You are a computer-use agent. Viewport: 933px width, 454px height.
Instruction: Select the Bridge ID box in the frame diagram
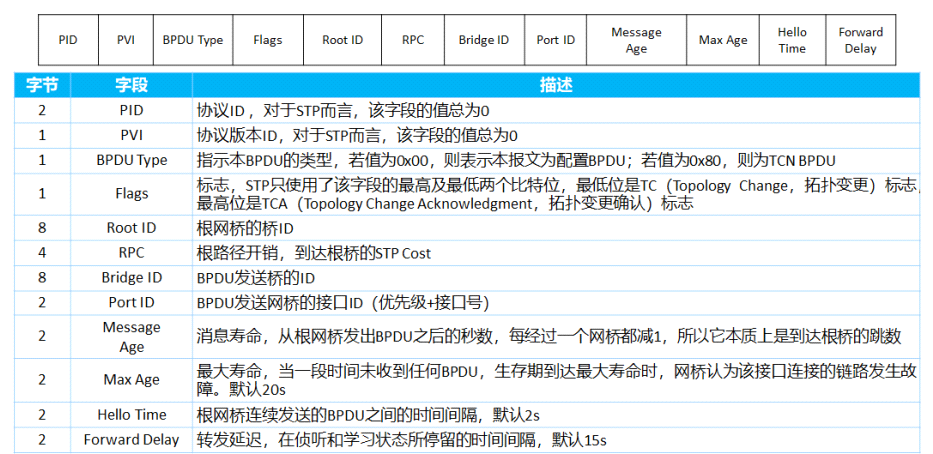[484, 40]
